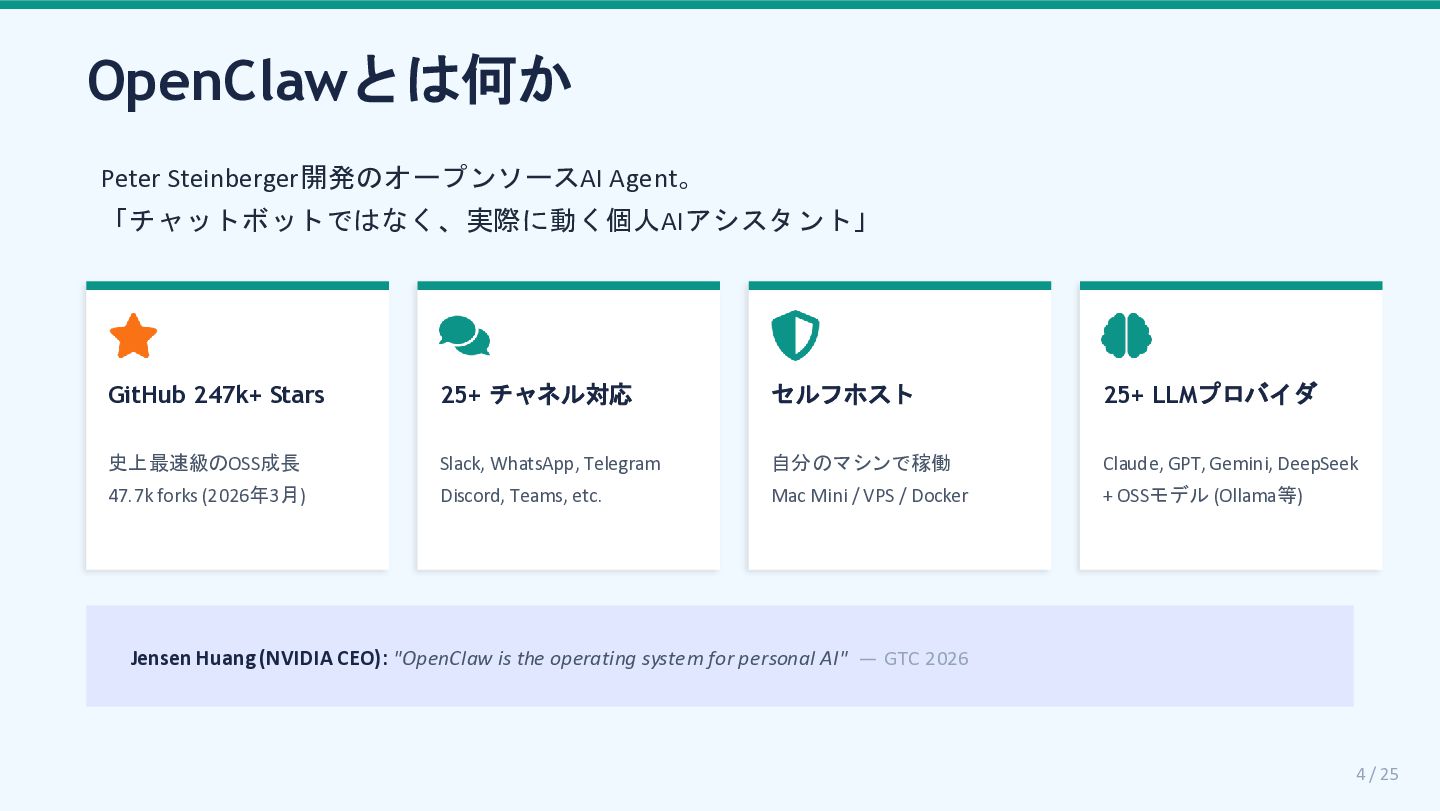
Task: Click the "Jensen Huang (NVIDIA CEO):" label
Action: click(259, 658)
